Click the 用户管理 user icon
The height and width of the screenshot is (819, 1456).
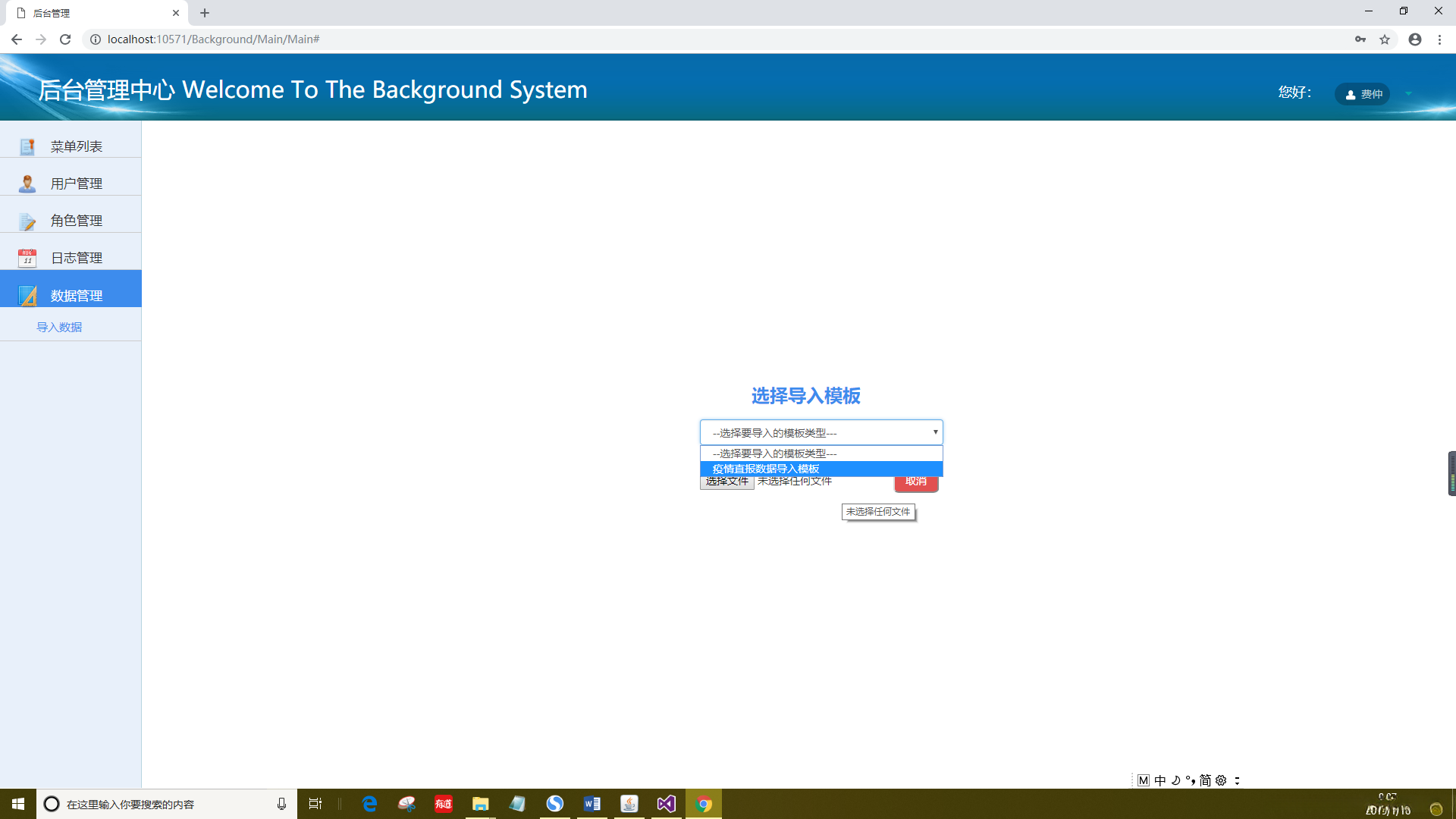pos(27,184)
